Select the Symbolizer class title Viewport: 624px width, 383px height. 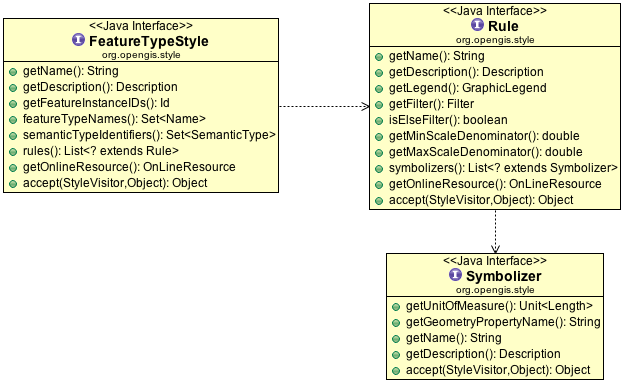pyautogui.click(x=503, y=276)
